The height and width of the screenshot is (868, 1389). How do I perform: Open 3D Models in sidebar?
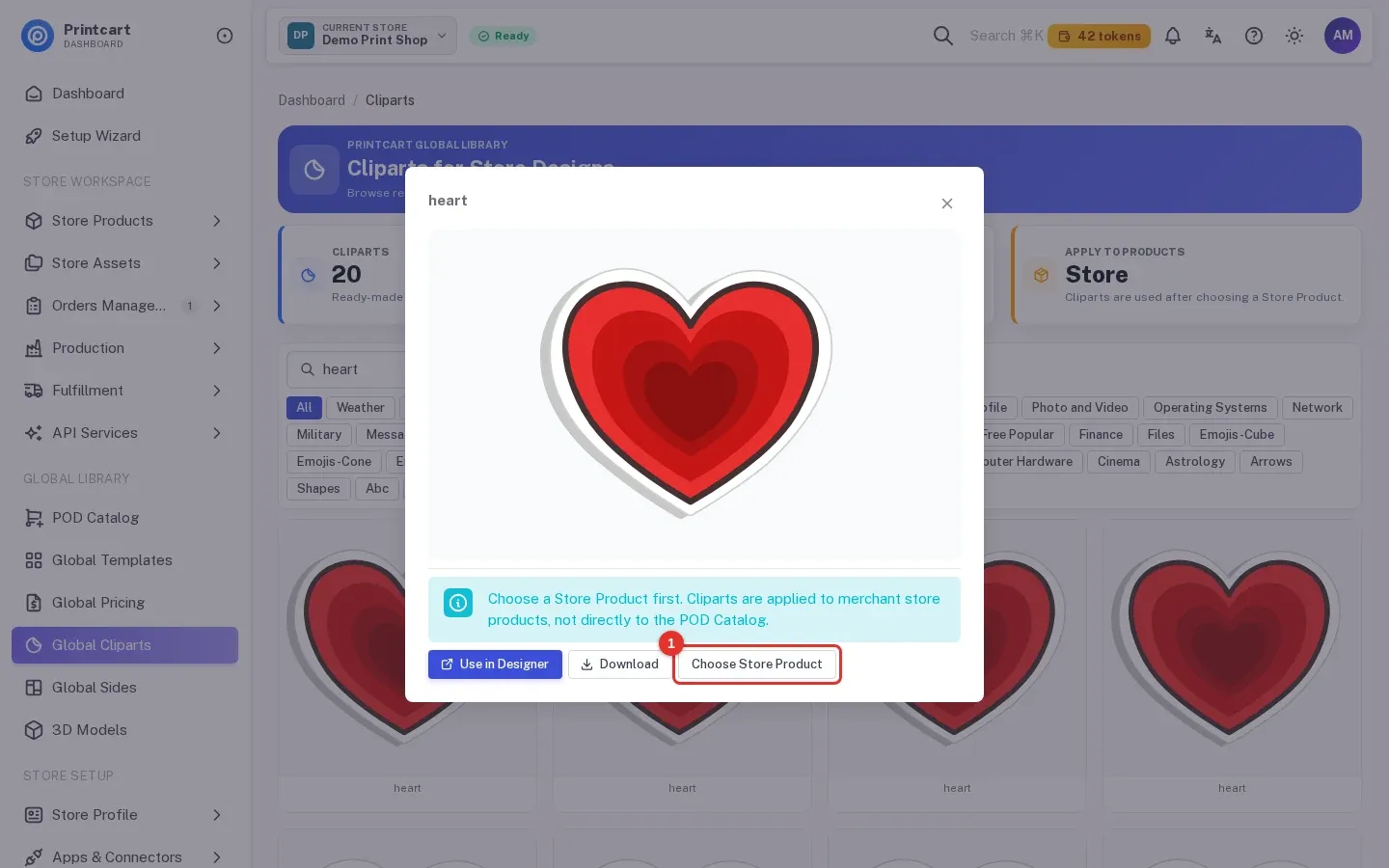[124, 730]
